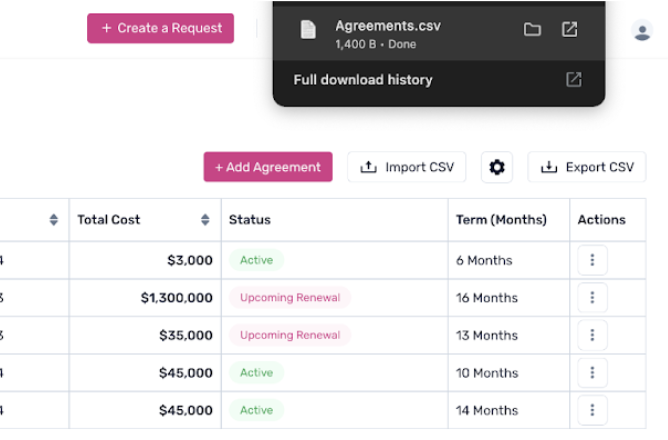
Task: Open actions menu for 10 Months agreement
Action: (x=592, y=373)
